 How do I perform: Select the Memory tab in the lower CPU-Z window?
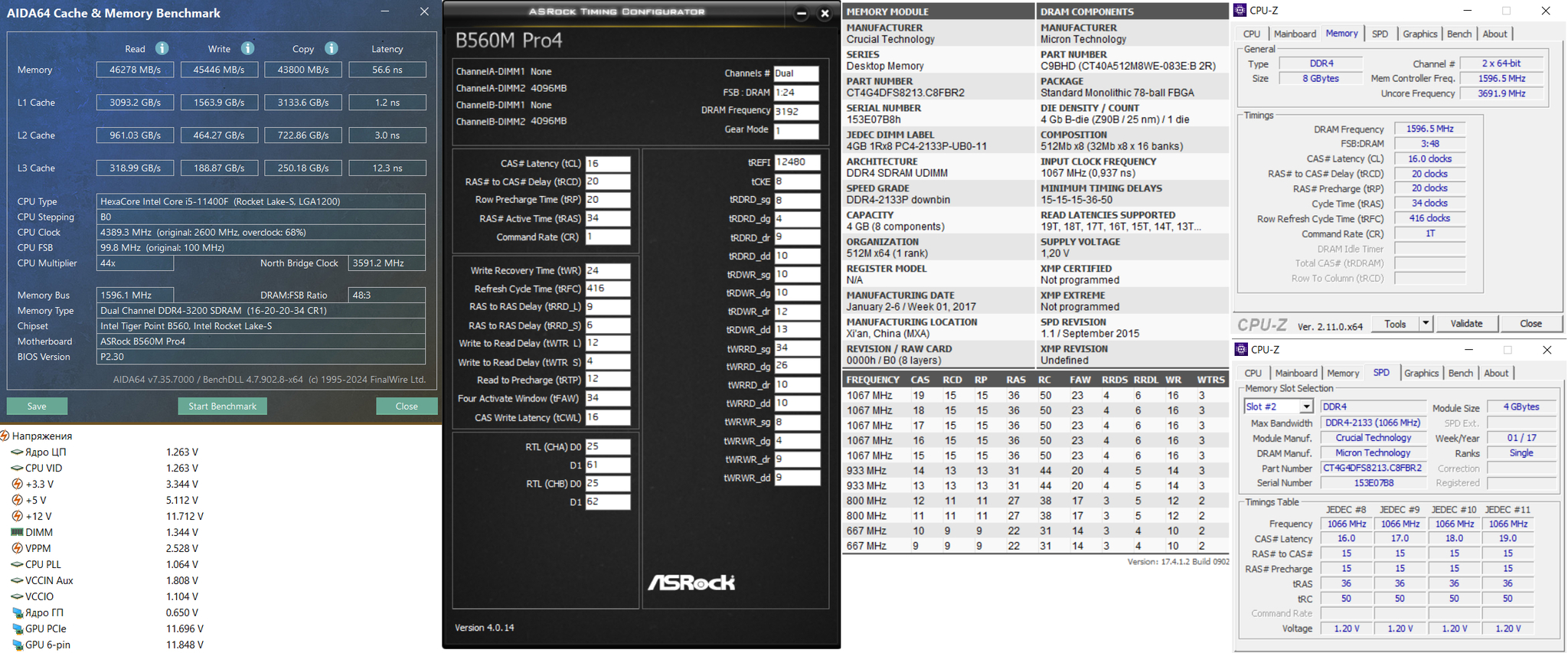click(1343, 373)
